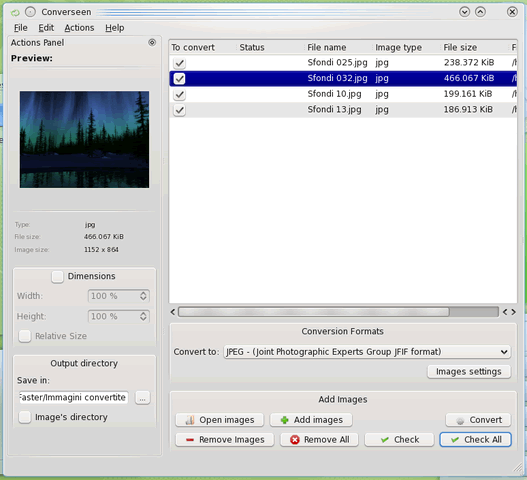Screen dimensions: 527x480
Task: Sort by the File size column header
Action: click(x=474, y=47)
